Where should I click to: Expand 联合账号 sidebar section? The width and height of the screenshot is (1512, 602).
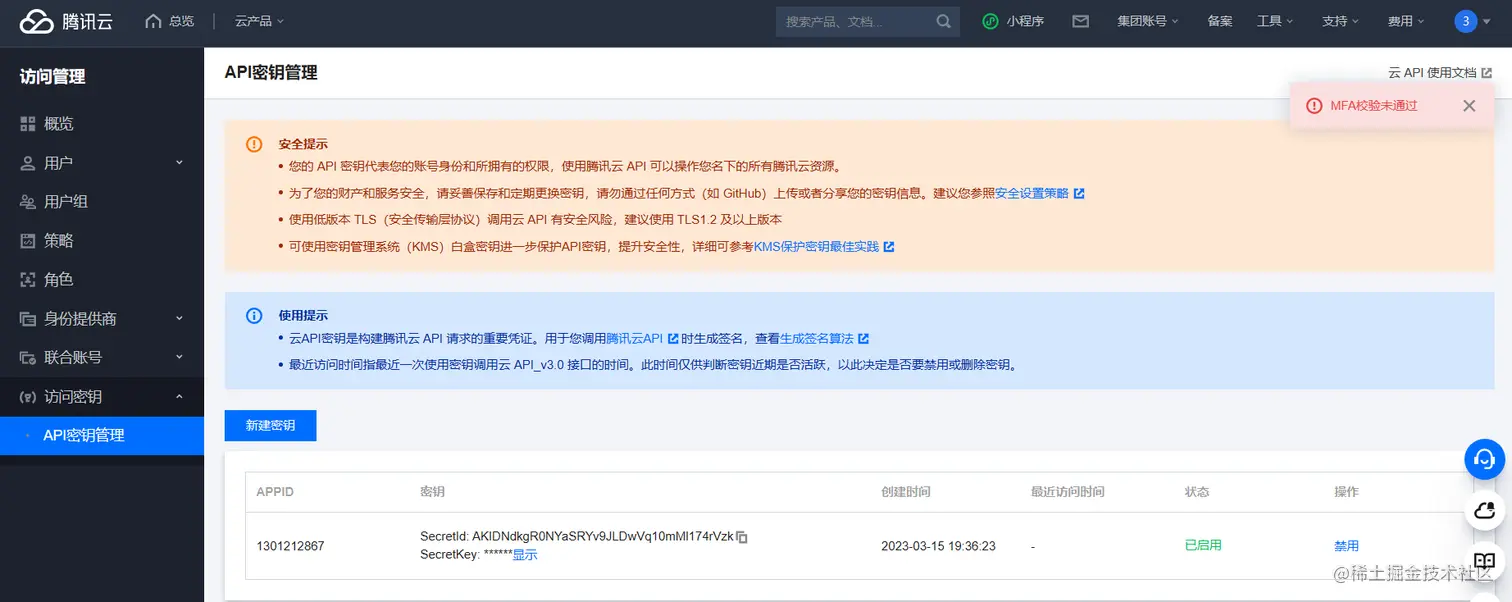point(102,357)
